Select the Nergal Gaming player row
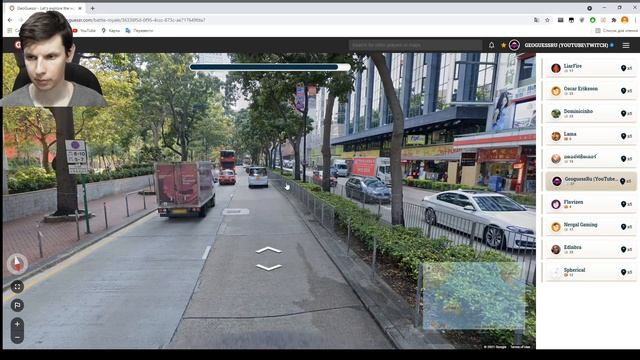Screen dimensions: 640x360 click(590, 227)
